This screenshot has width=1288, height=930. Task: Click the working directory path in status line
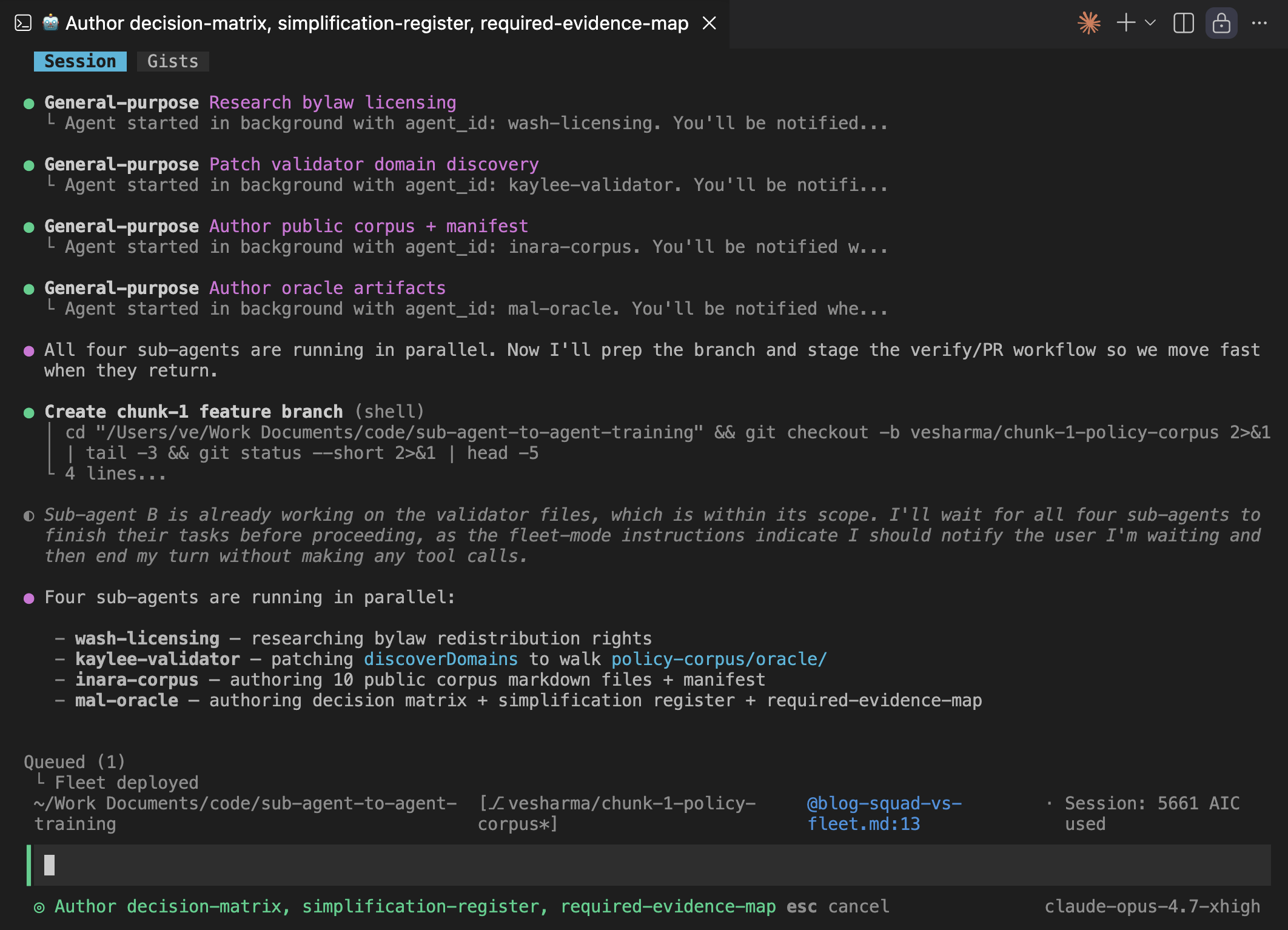pos(246,814)
